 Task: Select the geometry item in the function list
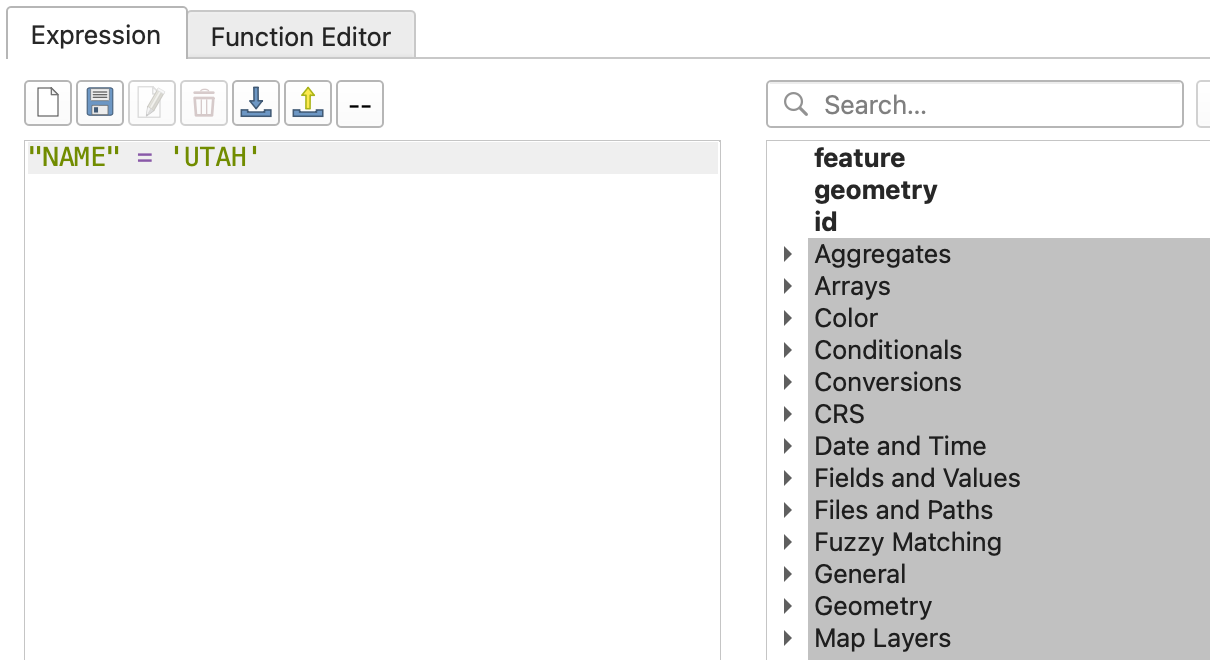(x=876, y=190)
